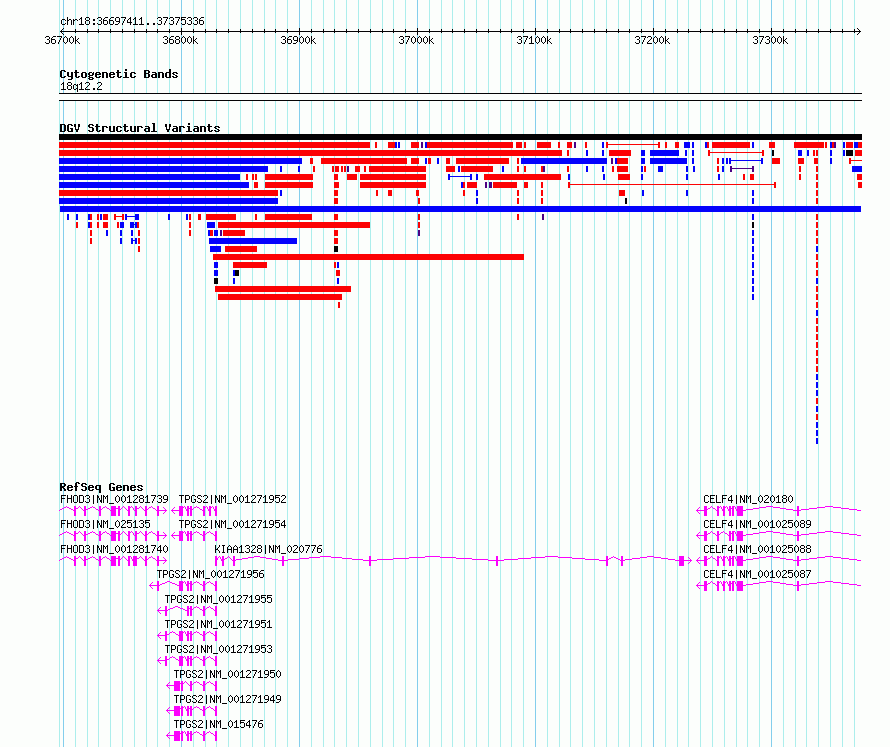Click the 37100k ruler tick label

pos(535,40)
